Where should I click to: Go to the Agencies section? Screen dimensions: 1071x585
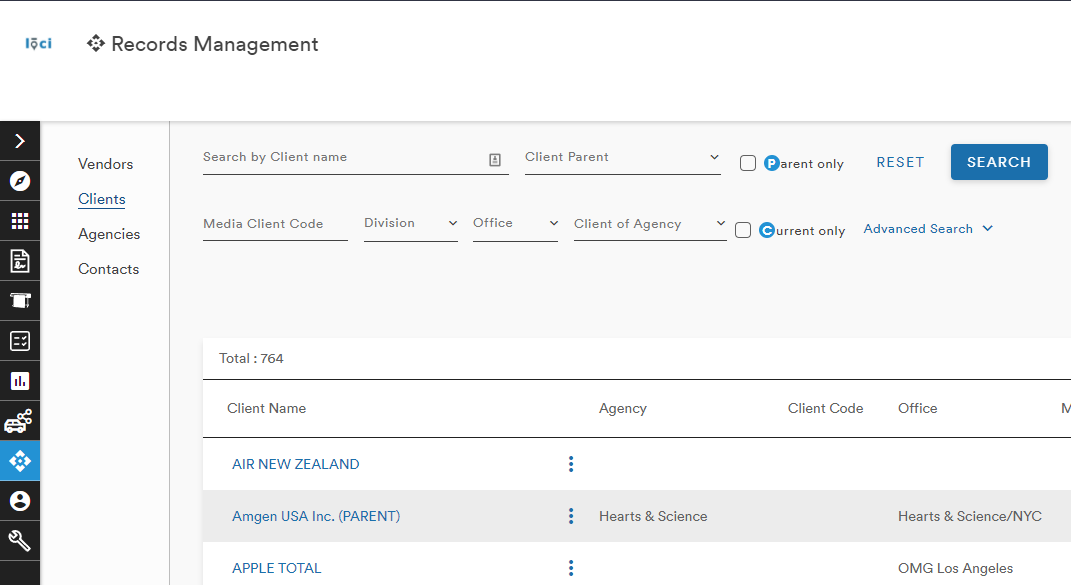(109, 234)
